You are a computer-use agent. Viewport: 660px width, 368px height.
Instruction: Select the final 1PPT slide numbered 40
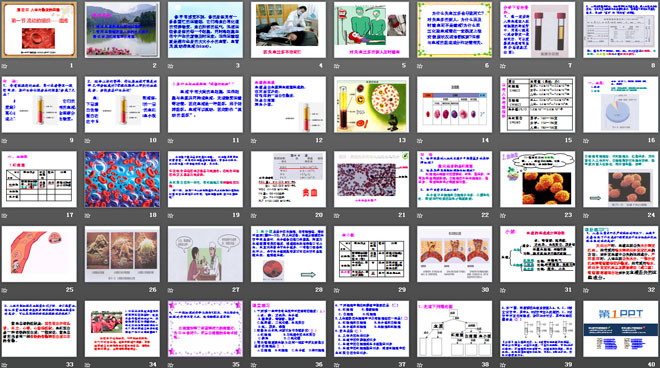(x=621, y=329)
